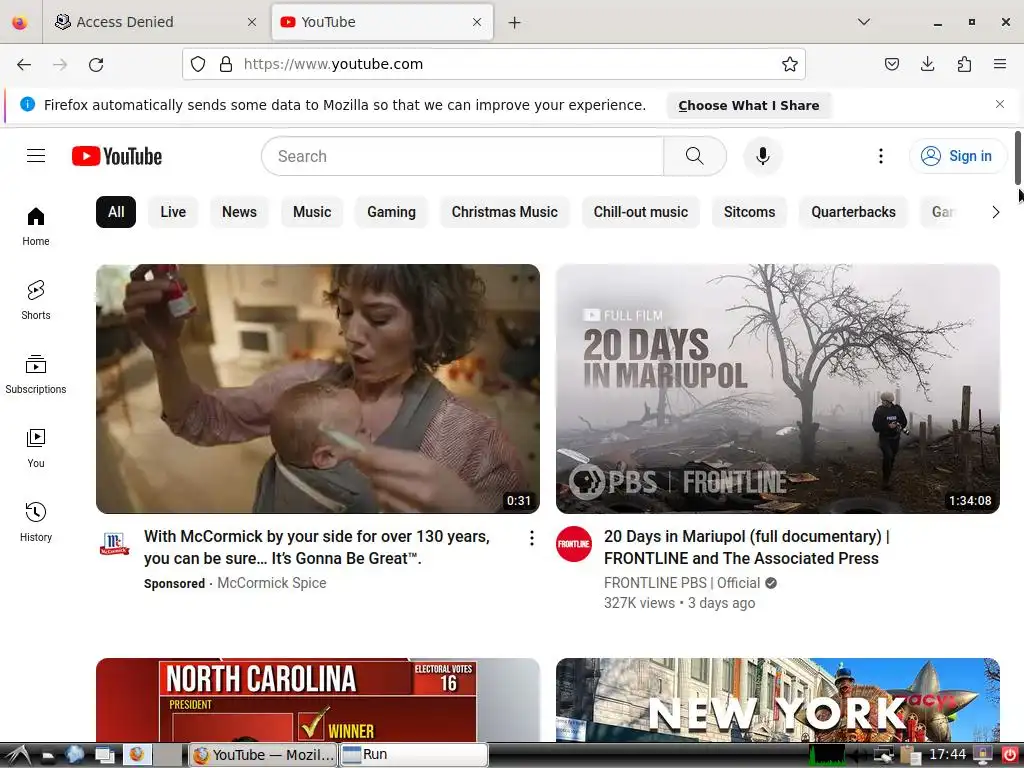Open Shorts from sidebar

(x=36, y=300)
